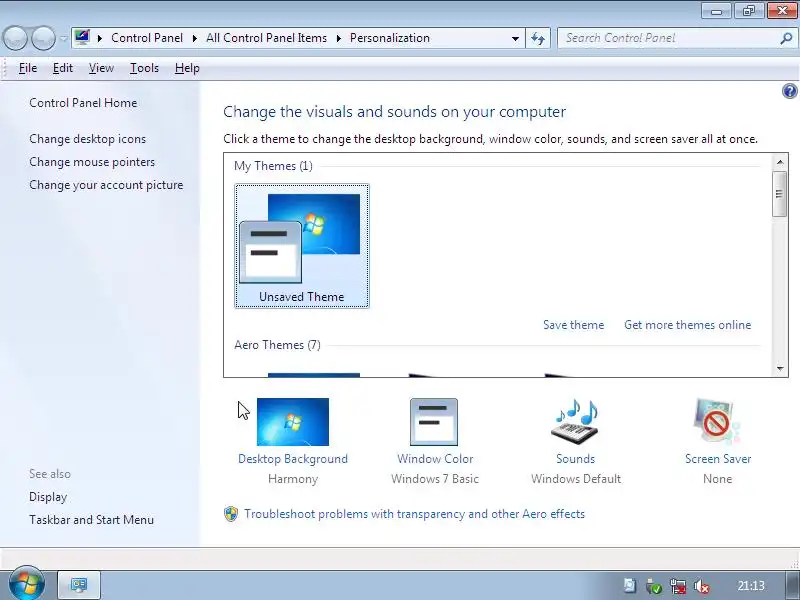Open the Windows Start orb

[27, 583]
